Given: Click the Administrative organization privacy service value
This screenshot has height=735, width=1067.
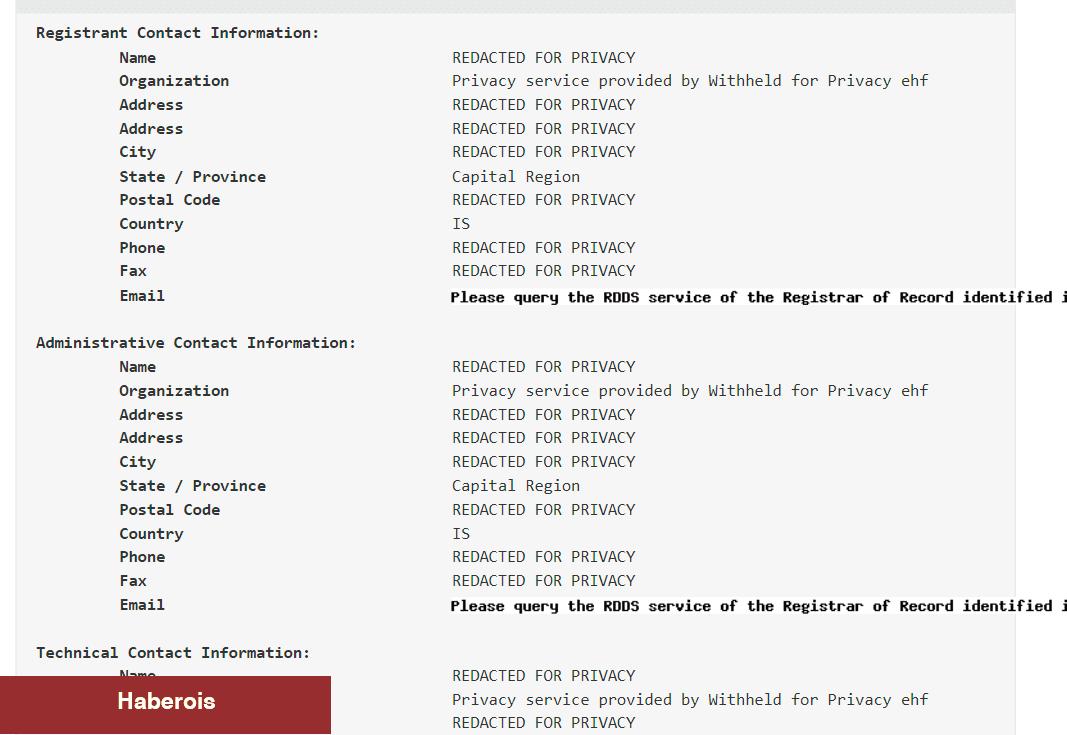Looking at the screenshot, I should click(x=689, y=391).
